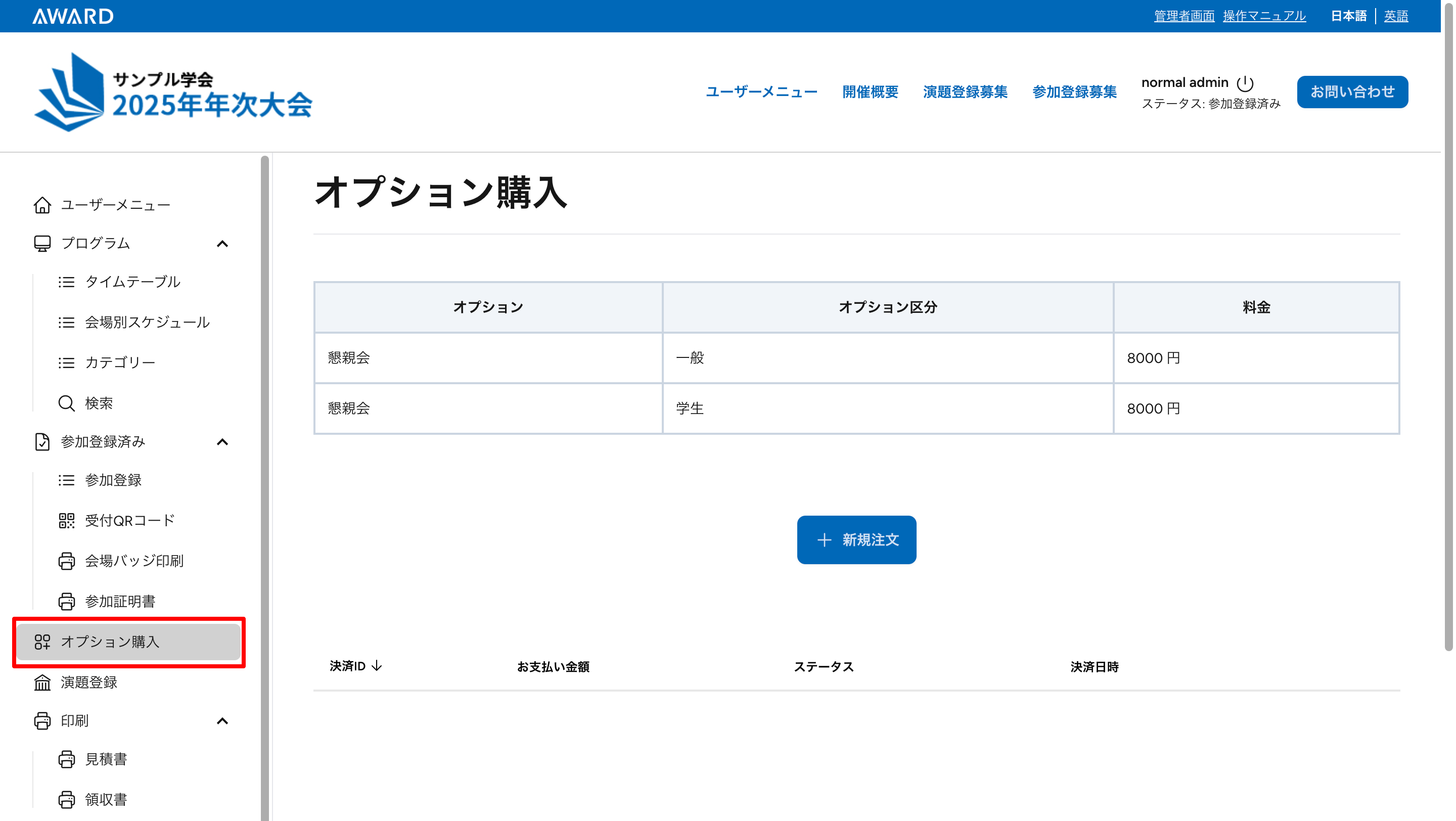The height and width of the screenshot is (821, 1456).
Task: Collapse the 印刷 section chevron
Action: (222, 721)
